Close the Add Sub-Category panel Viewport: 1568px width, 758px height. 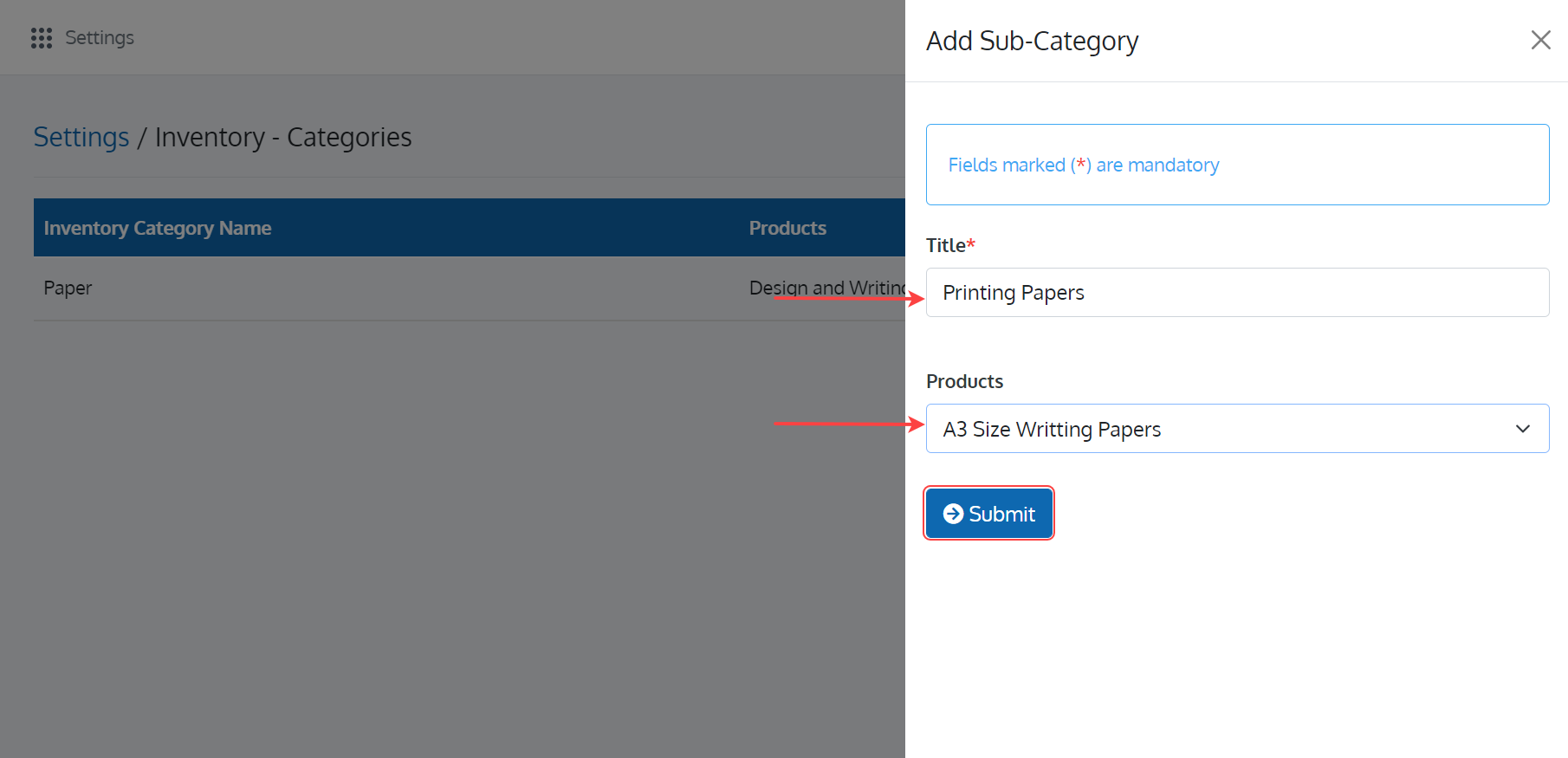click(x=1540, y=40)
